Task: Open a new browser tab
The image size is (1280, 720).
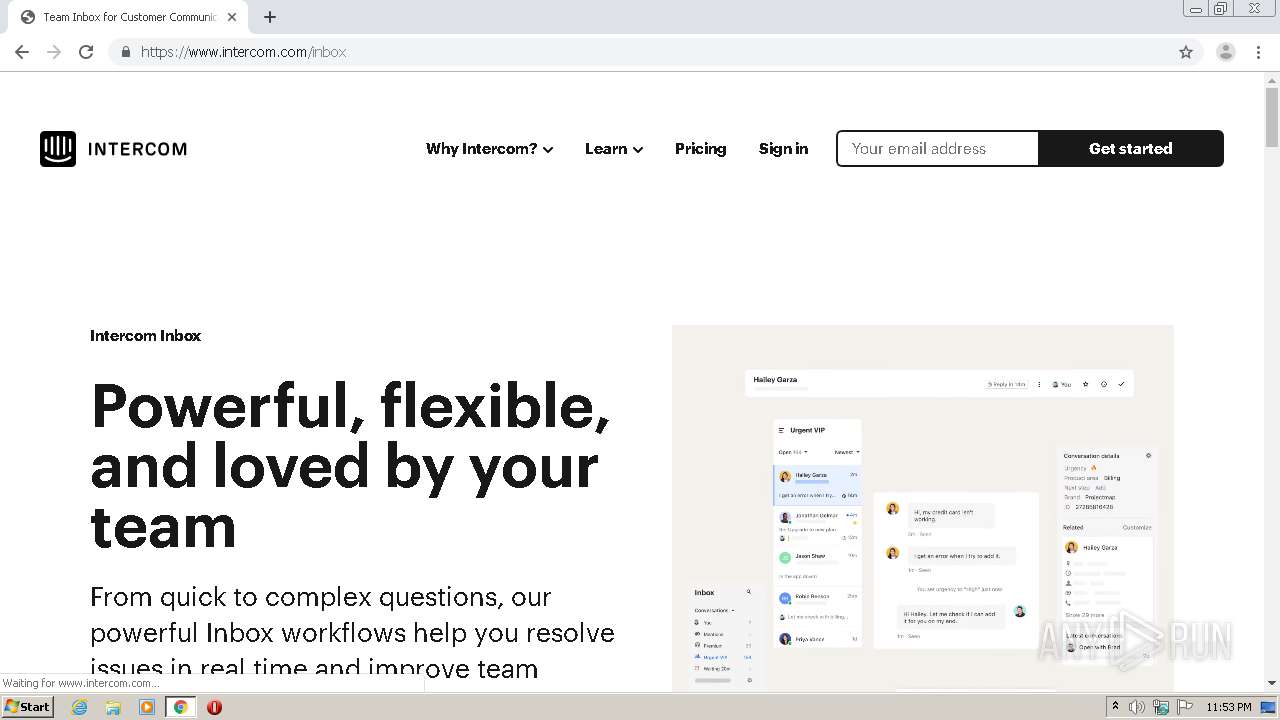Action: pyautogui.click(x=270, y=17)
